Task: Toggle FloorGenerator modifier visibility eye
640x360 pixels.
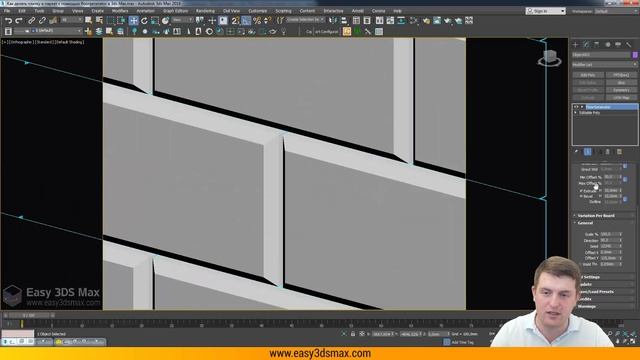Action: (576, 107)
